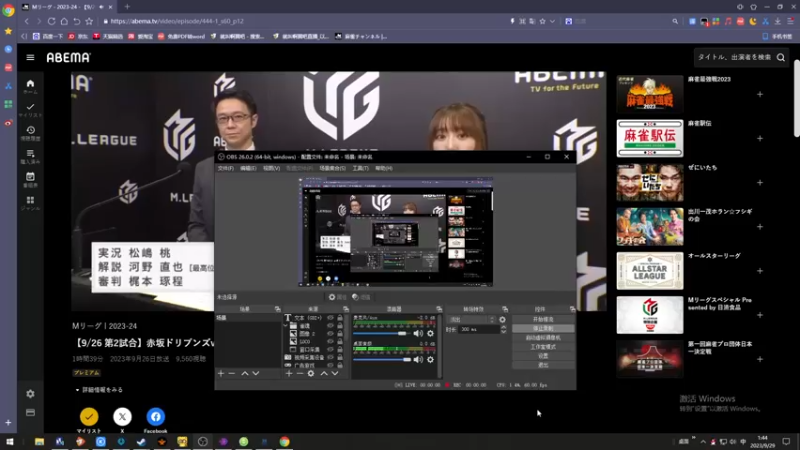Click OBS 退出 exit button
Image resolution: width=800 pixels, height=450 pixels.
pos(543,365)
